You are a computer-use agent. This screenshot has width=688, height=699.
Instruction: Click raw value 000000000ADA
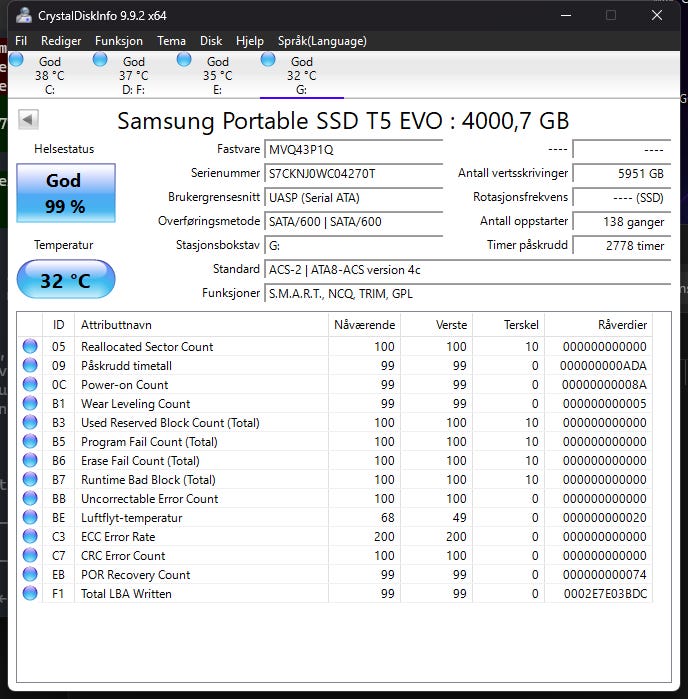(603, 366)
